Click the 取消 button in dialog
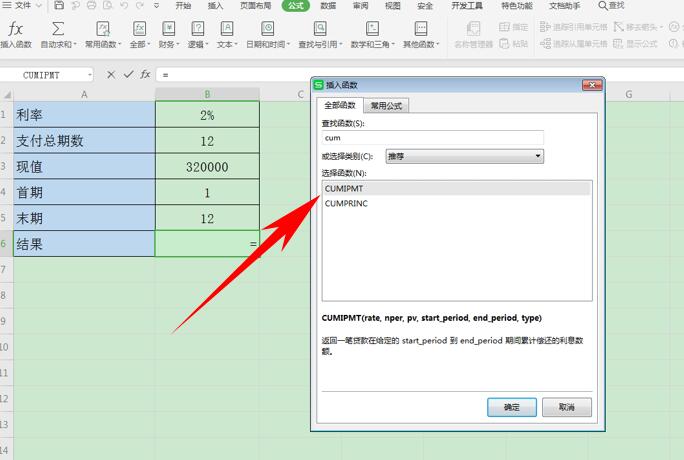This screenshot has height=460, width=684. click(567, 407)
